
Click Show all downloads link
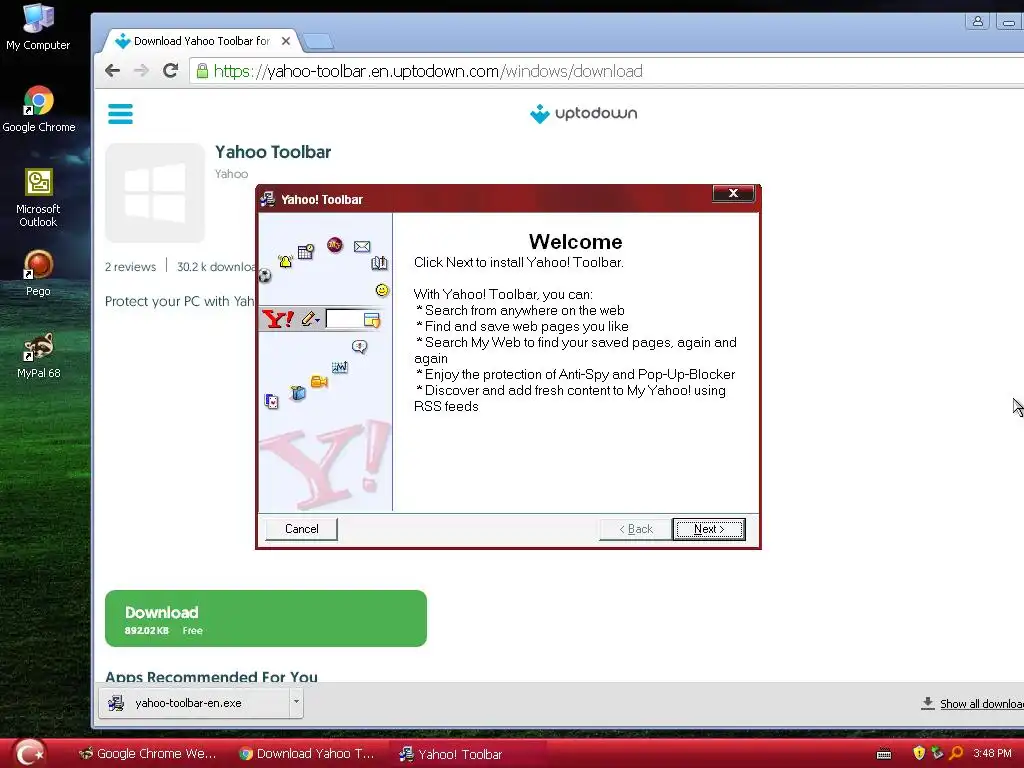click(x=982, y=704)
